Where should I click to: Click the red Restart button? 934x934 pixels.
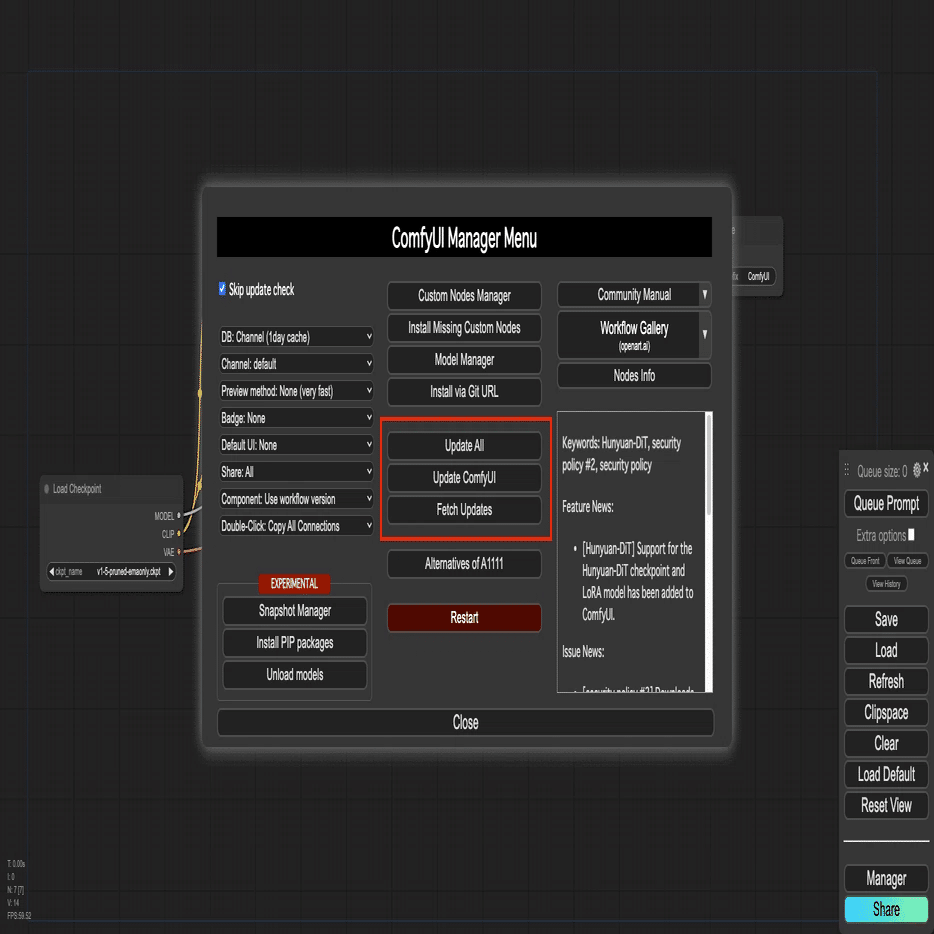point(464,618)
